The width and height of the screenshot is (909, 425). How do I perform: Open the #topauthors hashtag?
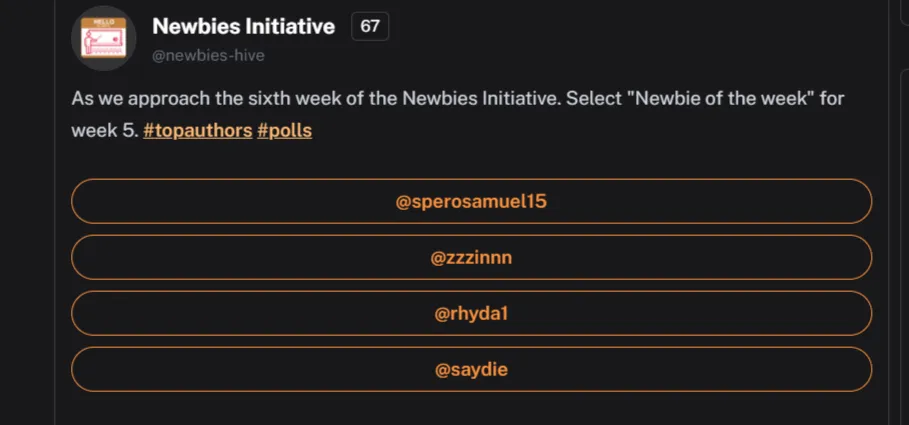point(198,130)
